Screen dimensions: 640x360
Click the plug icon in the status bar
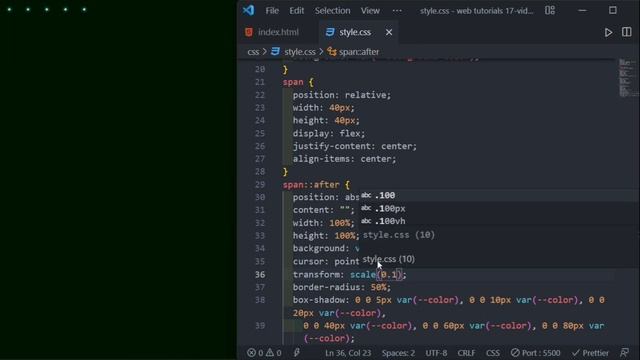pyautogui.click(x=297, y=353)
